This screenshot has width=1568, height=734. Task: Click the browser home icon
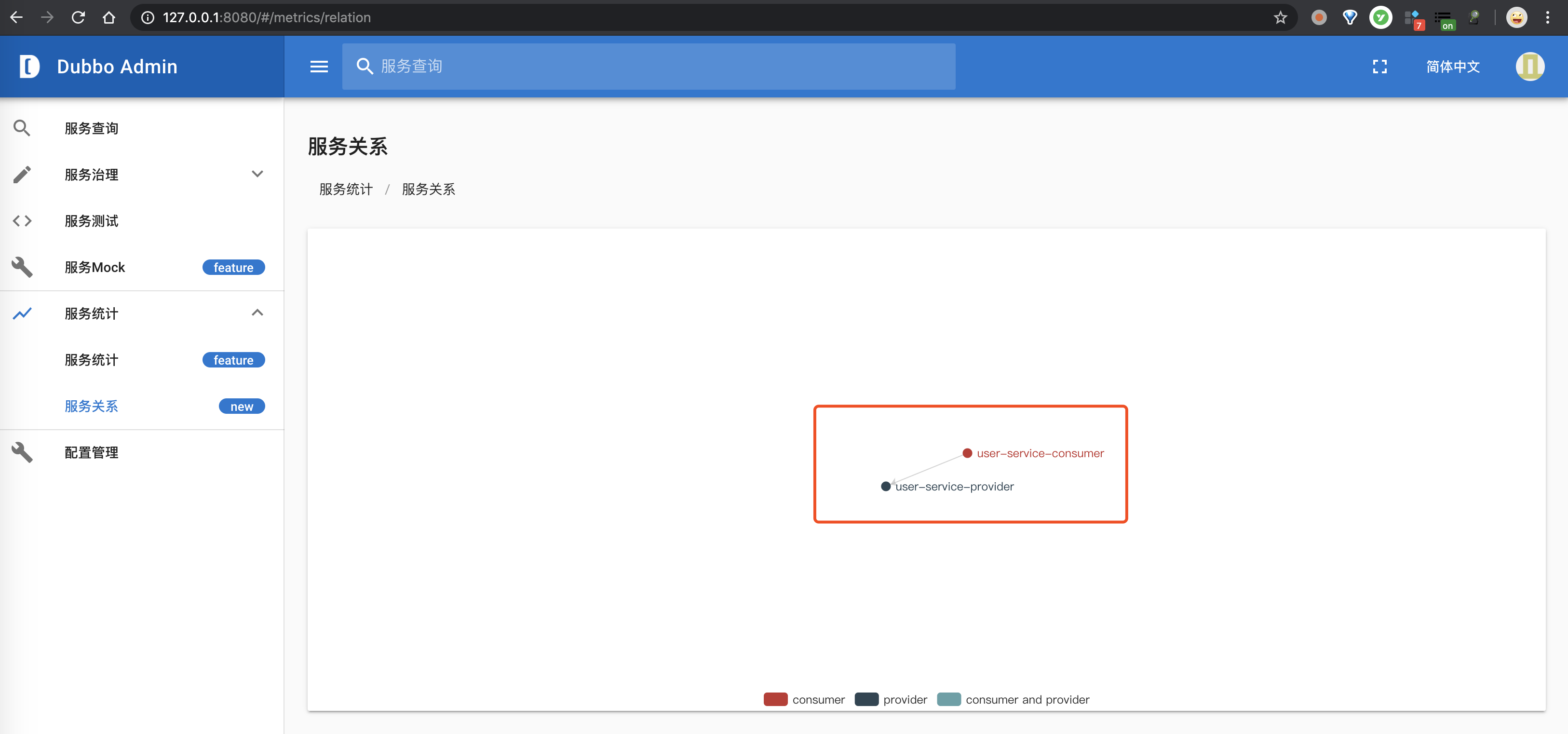(x=109, y=18)
